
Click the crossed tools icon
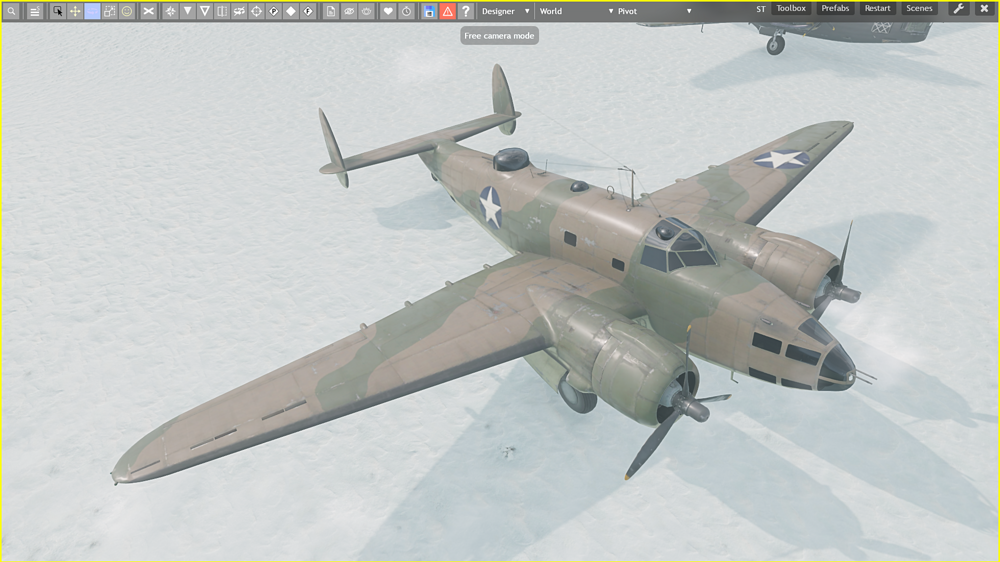click(x=149, y=11)
